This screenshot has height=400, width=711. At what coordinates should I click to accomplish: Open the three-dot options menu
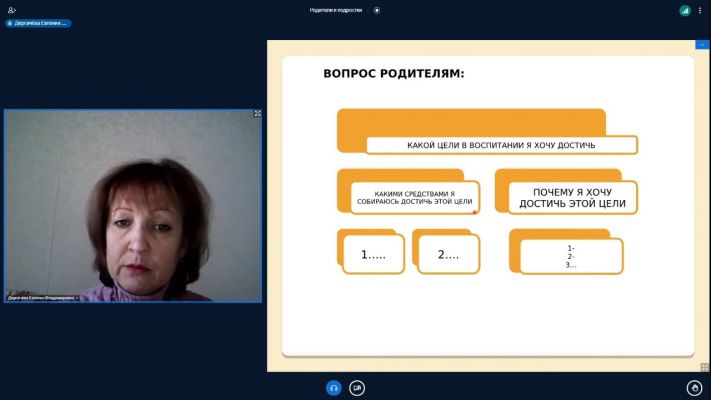tap(700, 10)
